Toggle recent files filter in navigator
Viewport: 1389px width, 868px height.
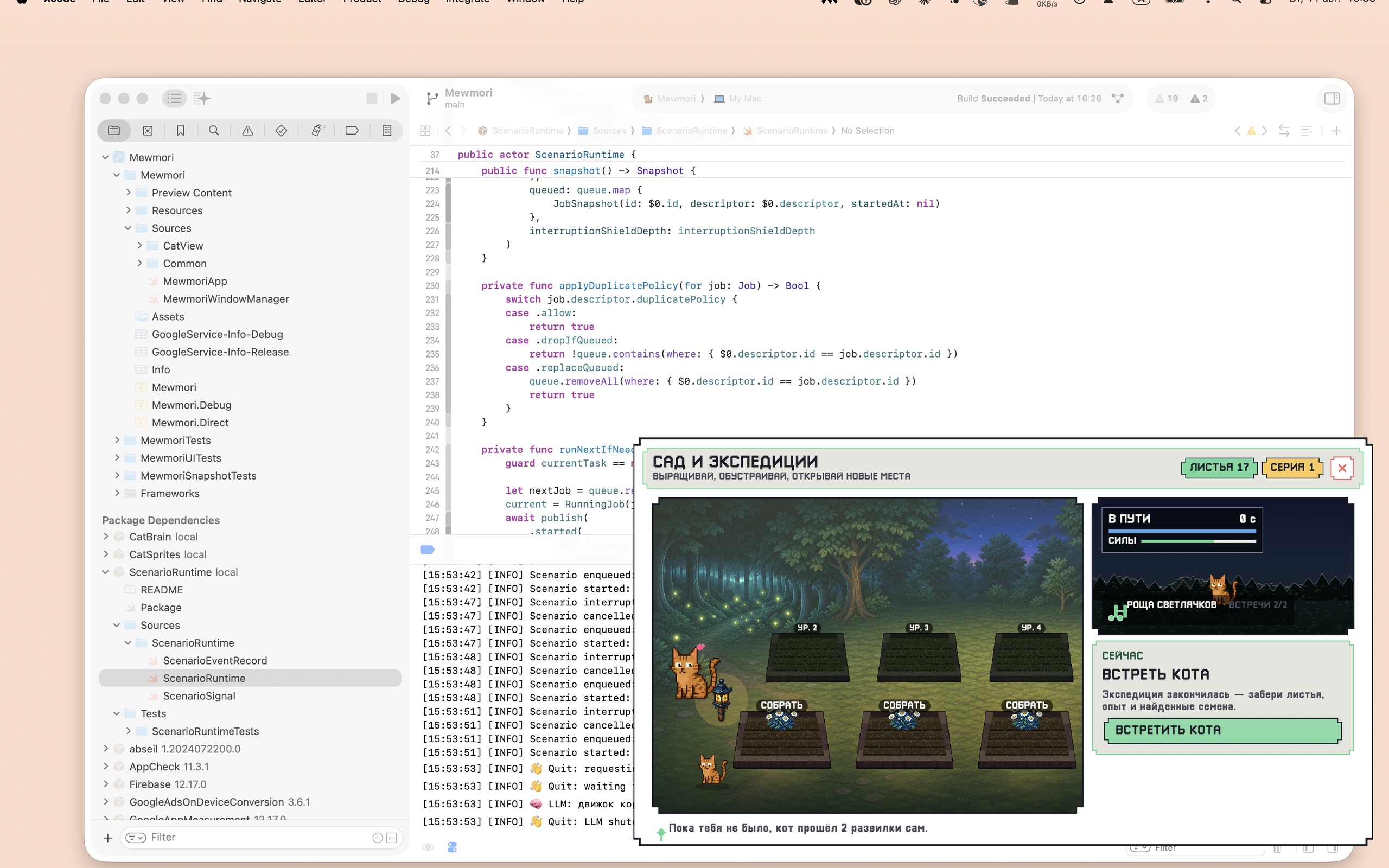(377, 838)
